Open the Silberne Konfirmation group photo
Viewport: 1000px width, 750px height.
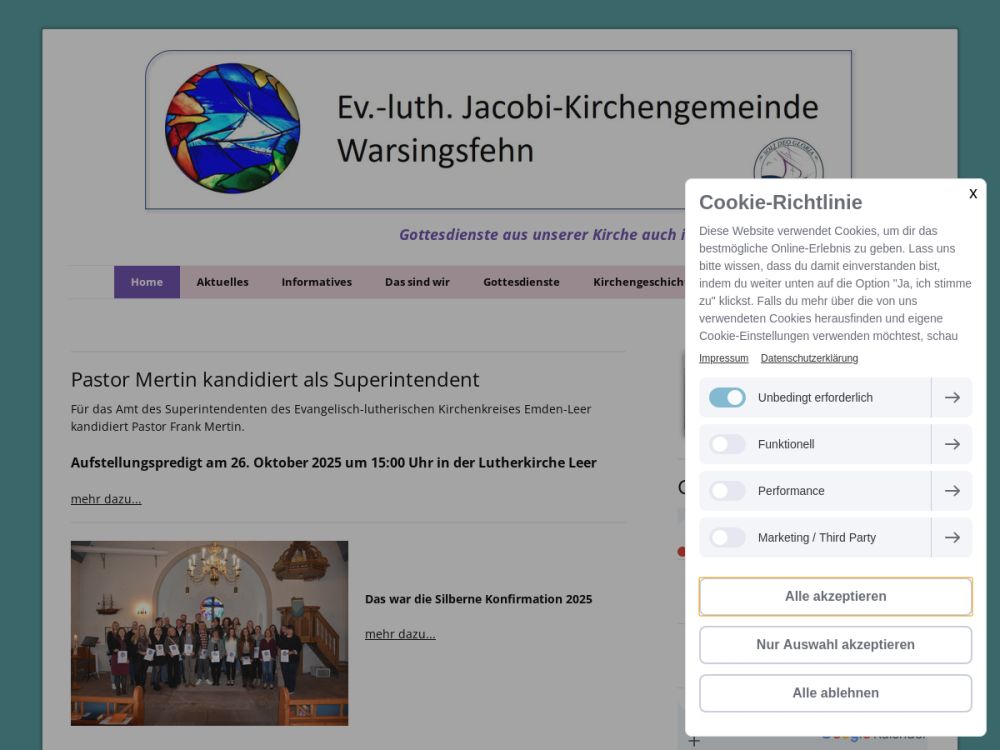click(x=209, y=633)
